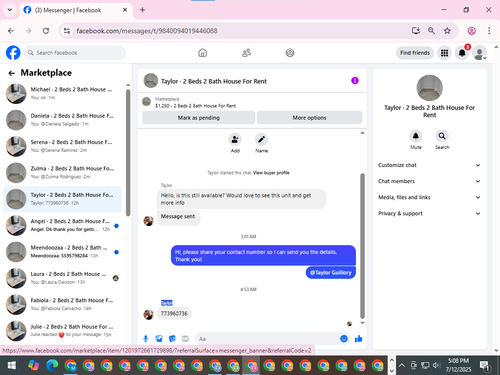Focus the Aa message input field
The image size is (500, 375).
(267, 339)
